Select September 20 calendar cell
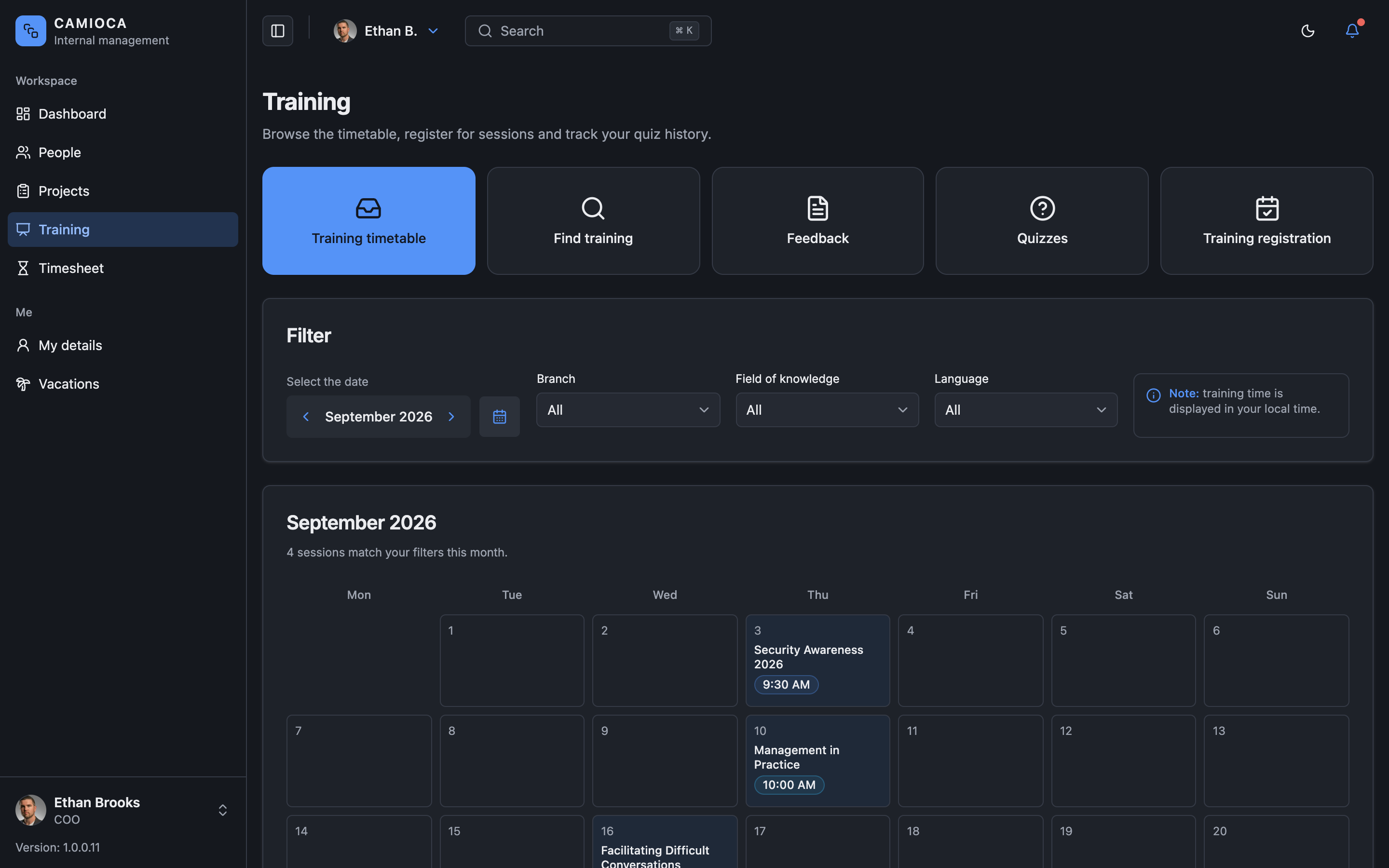Image resolution: width=1389 pixels, height=868 pixels. [1276, 841]
